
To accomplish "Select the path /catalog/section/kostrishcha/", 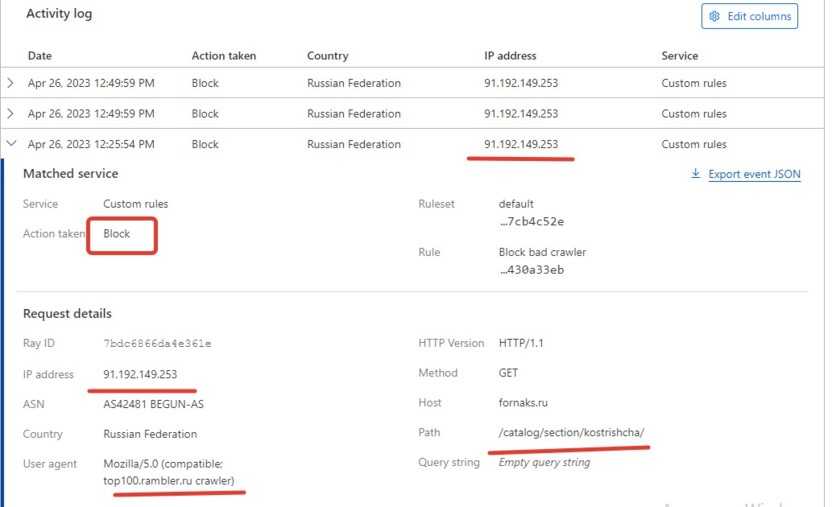I will tap(571, 433).
